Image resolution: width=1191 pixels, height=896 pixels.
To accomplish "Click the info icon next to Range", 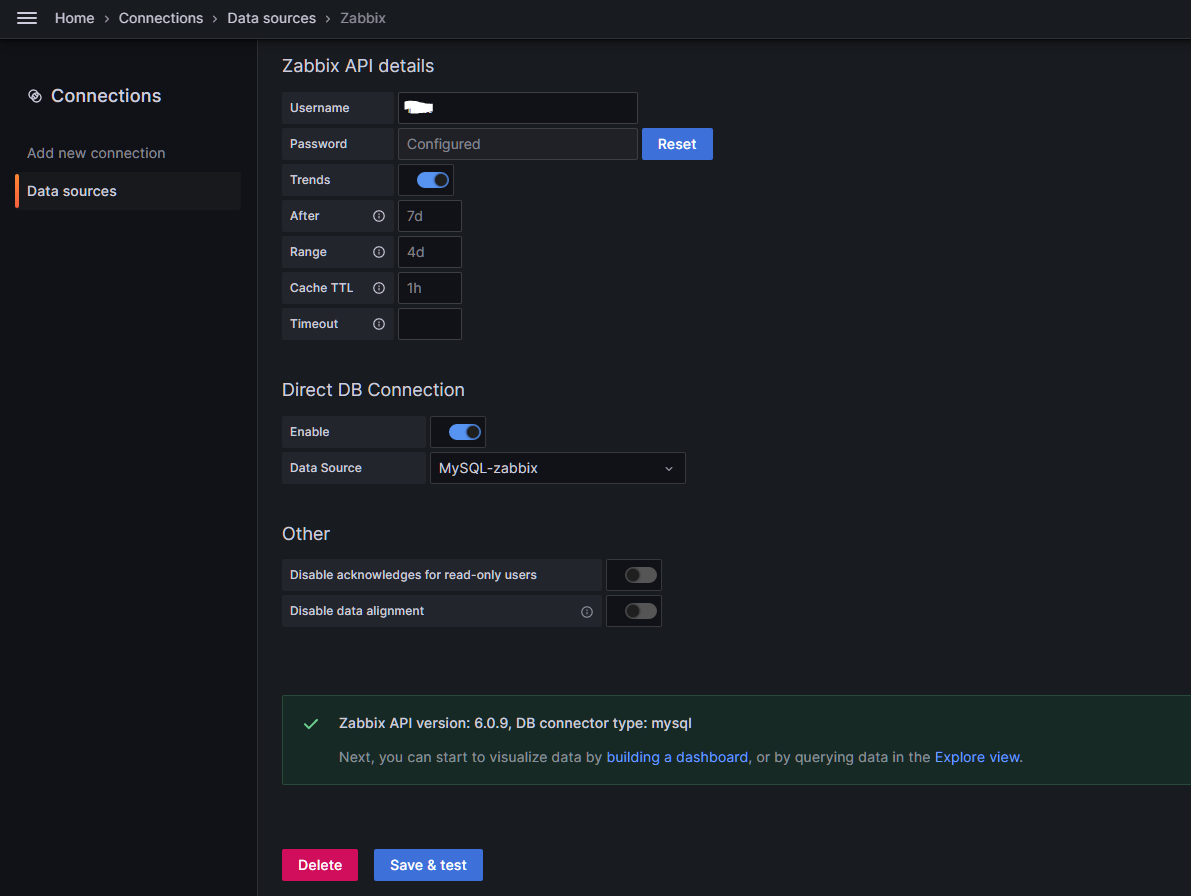I will [x=379, y=252].
